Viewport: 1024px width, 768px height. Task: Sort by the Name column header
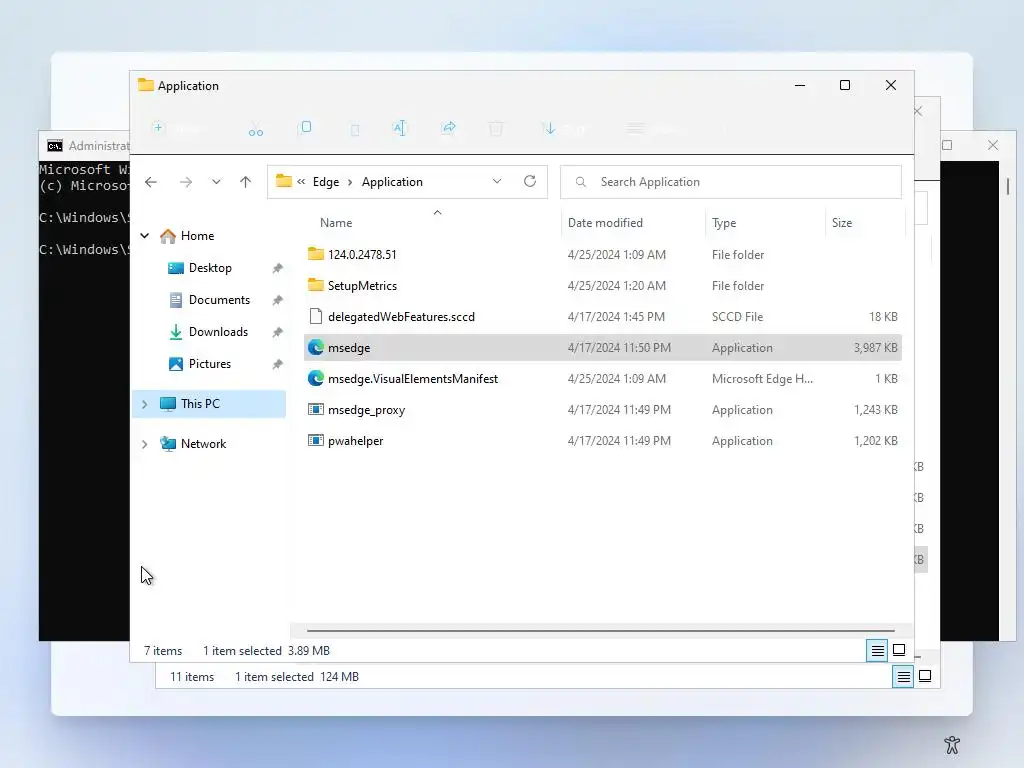[336, 223]
